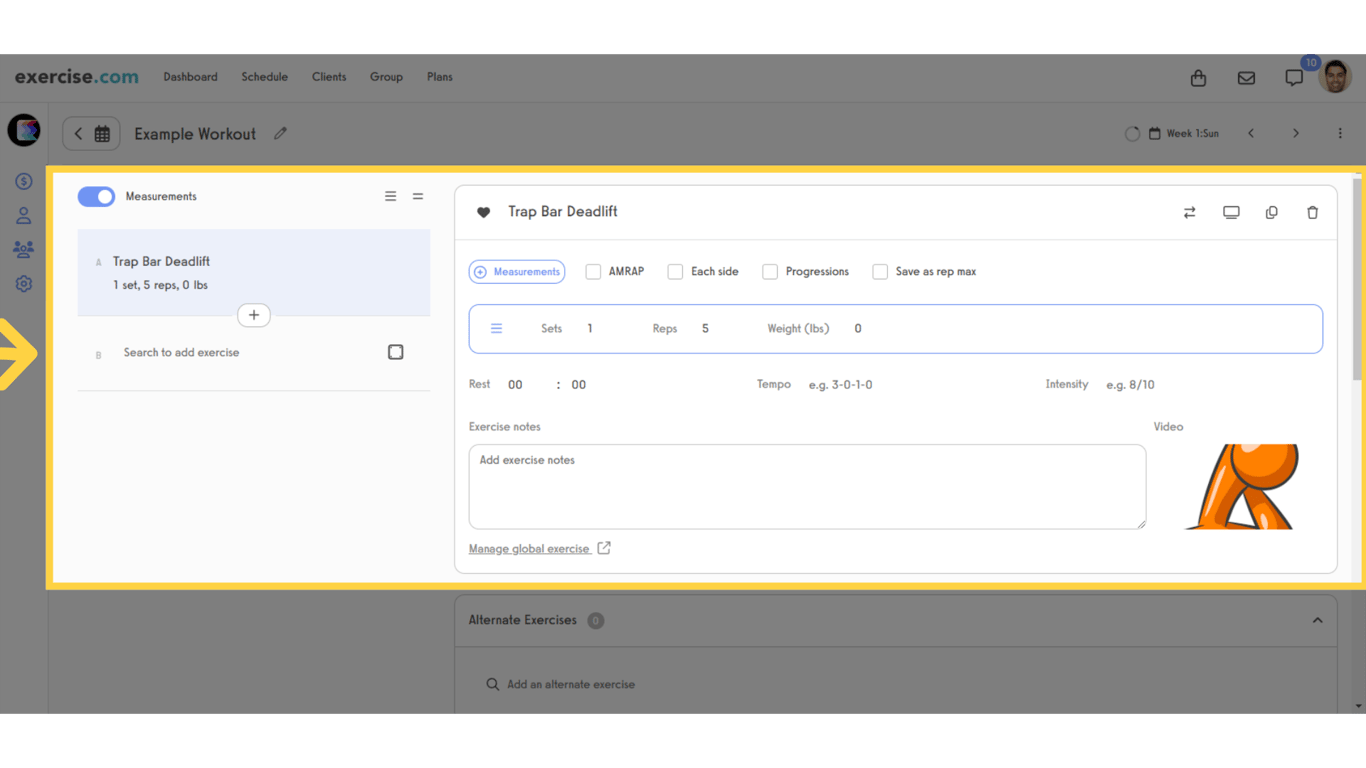1366x768 pixels.
Task: Open the dollar sign billing sidebar icon
Action: coord(24,181)
